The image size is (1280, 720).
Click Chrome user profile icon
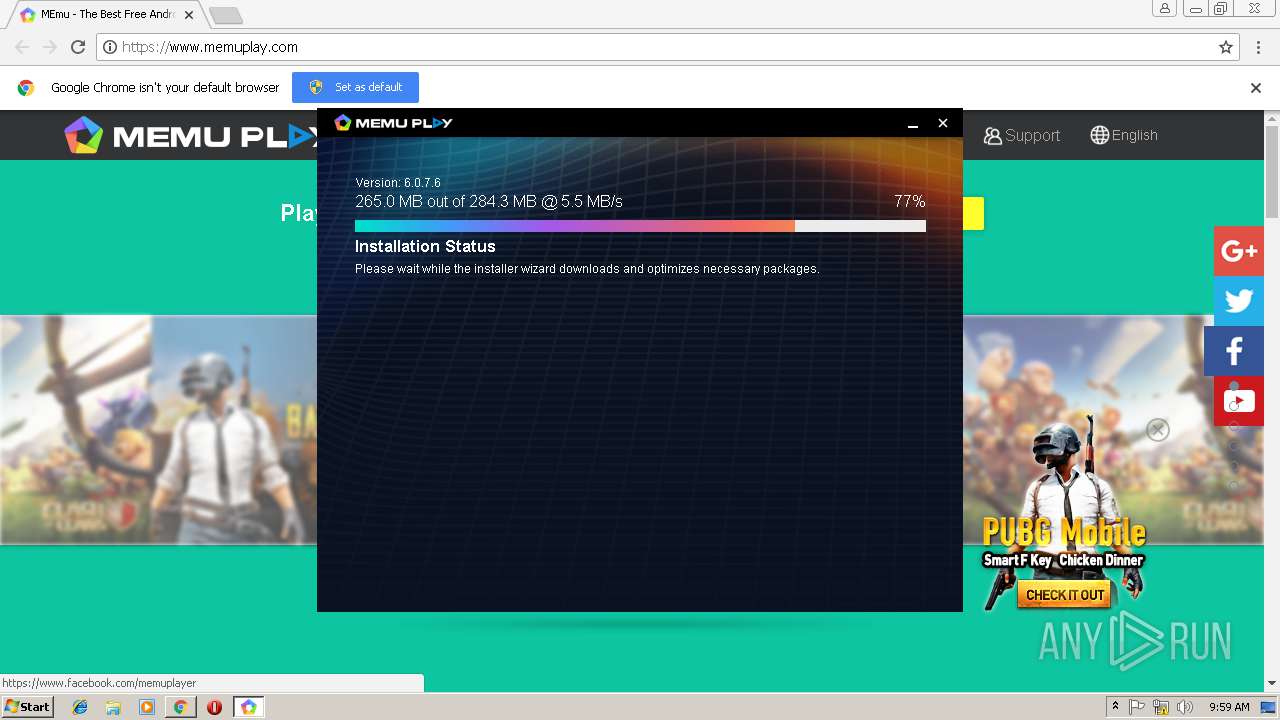click(x=1165, y=9)
